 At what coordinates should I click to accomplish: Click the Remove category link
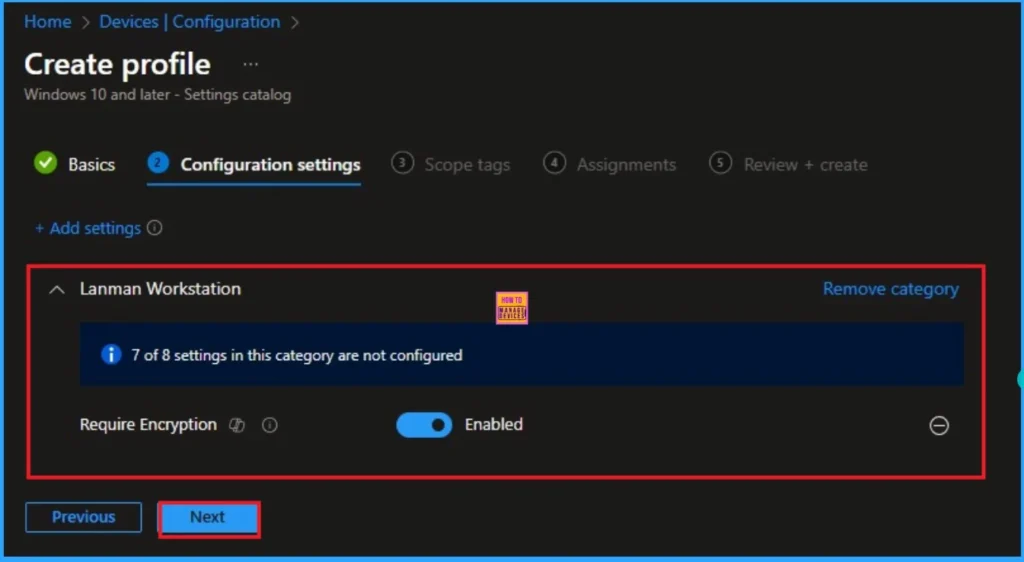click(890, 289)
